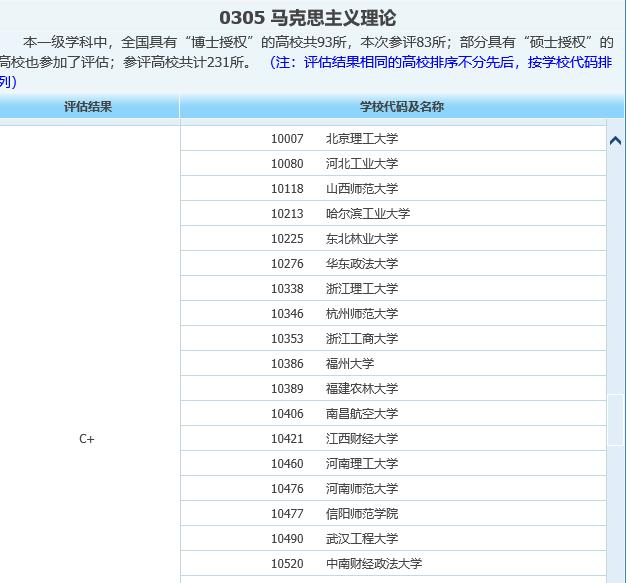Select row 10386 福州大学
The width and height of the screenshot is (630, 583).
click(393, 364)
